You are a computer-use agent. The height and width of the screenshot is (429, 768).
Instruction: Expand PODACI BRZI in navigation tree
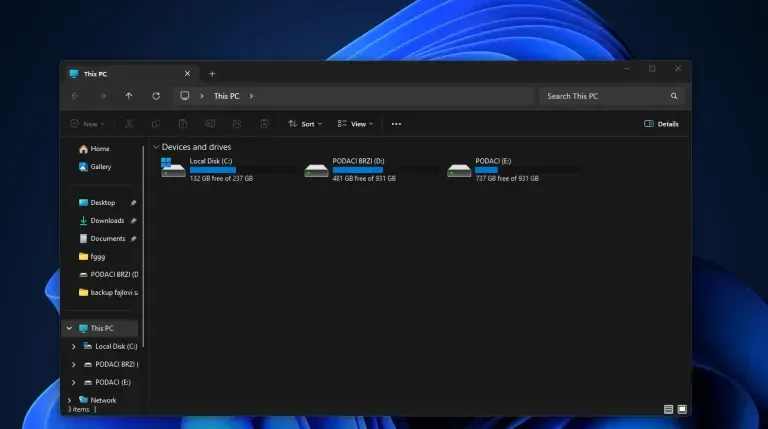pos(73,364)
